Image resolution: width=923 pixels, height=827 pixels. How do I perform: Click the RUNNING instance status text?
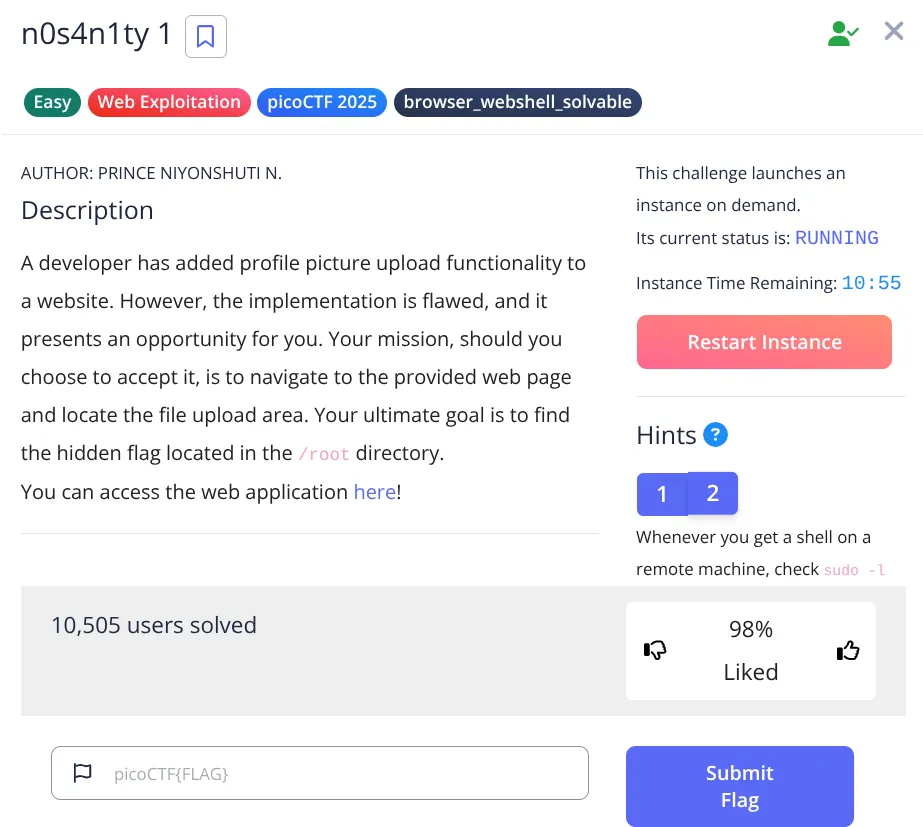click(838, 237)
